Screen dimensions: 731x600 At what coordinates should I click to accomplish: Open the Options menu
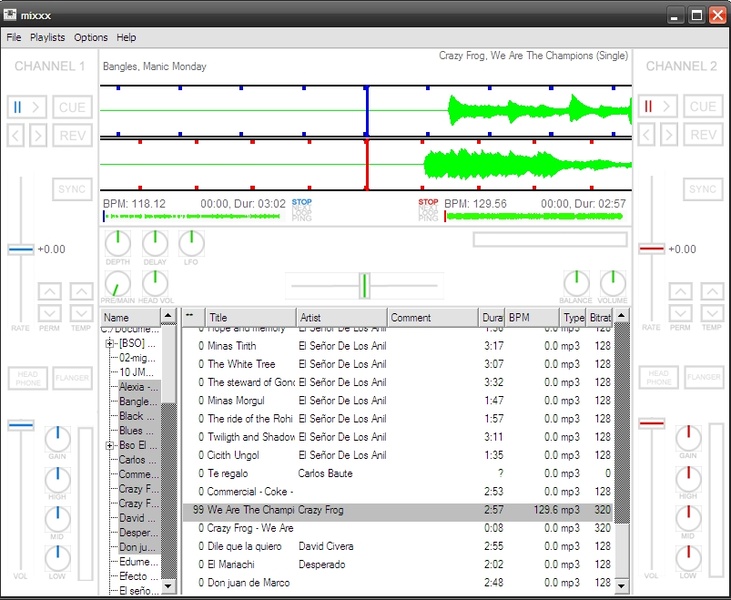pos(91,37)
